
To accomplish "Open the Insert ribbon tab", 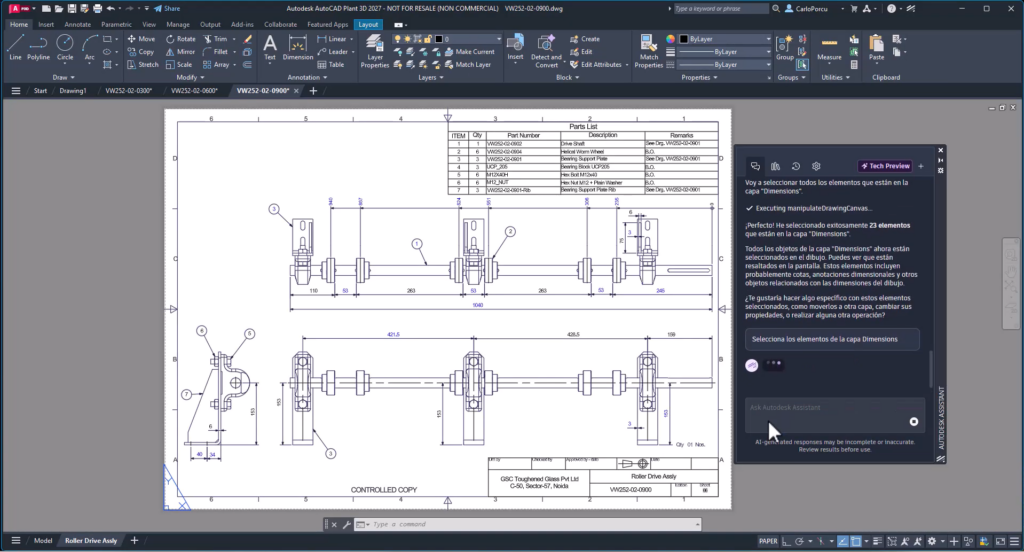I will (x=46, y=24).
